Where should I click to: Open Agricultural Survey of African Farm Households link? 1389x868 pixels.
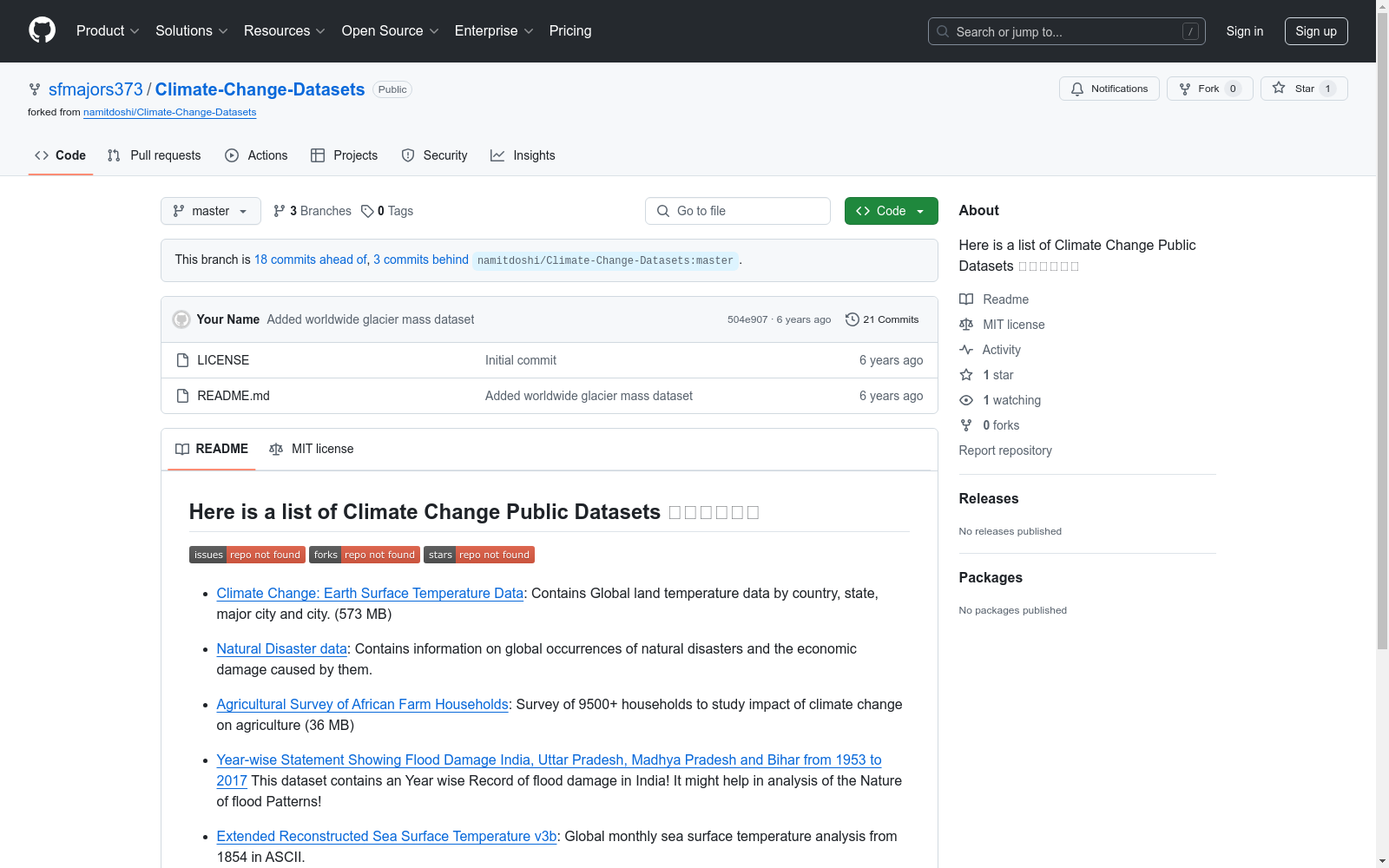click(363, 704)
